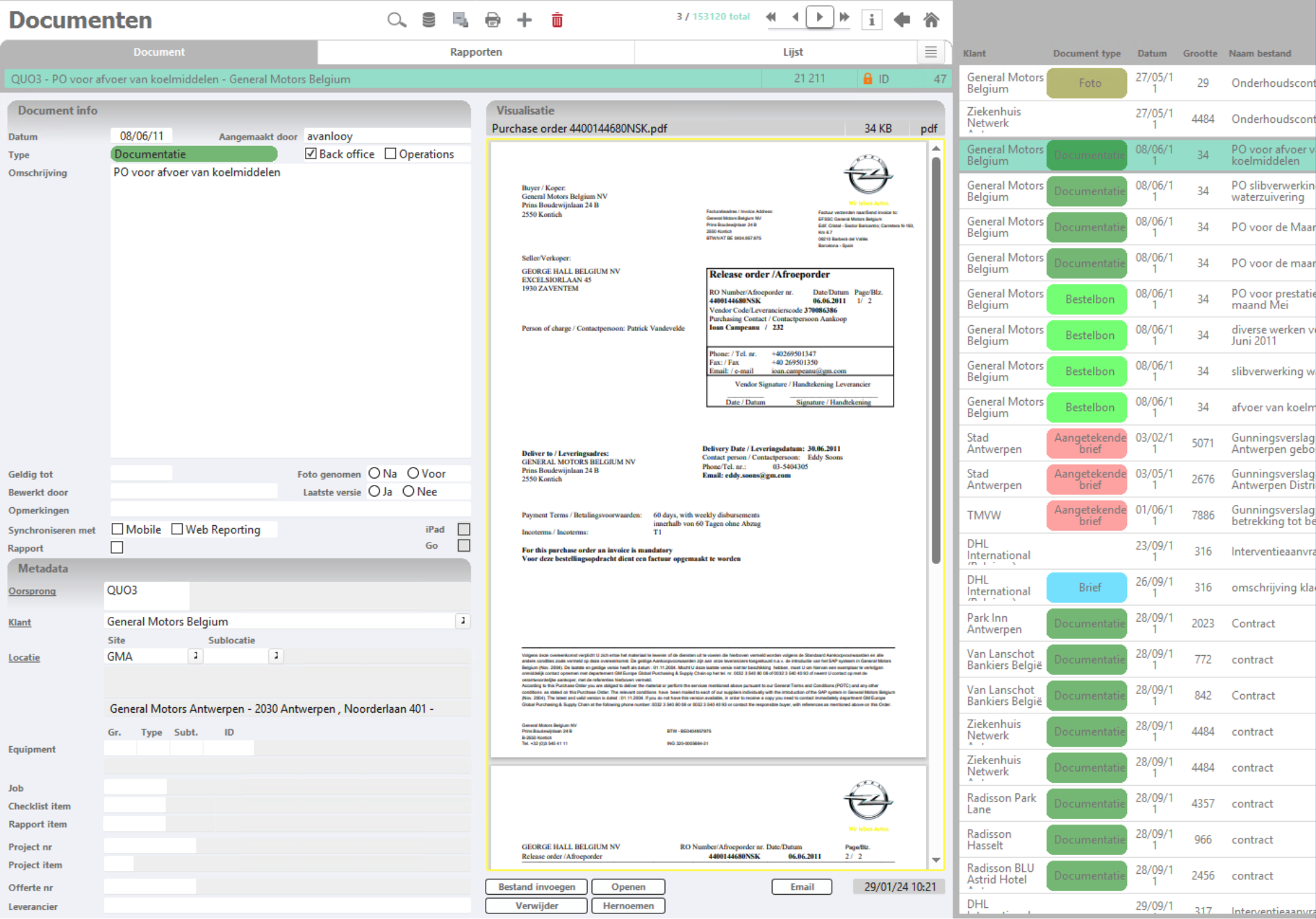Print the current document

click(493, 20)
